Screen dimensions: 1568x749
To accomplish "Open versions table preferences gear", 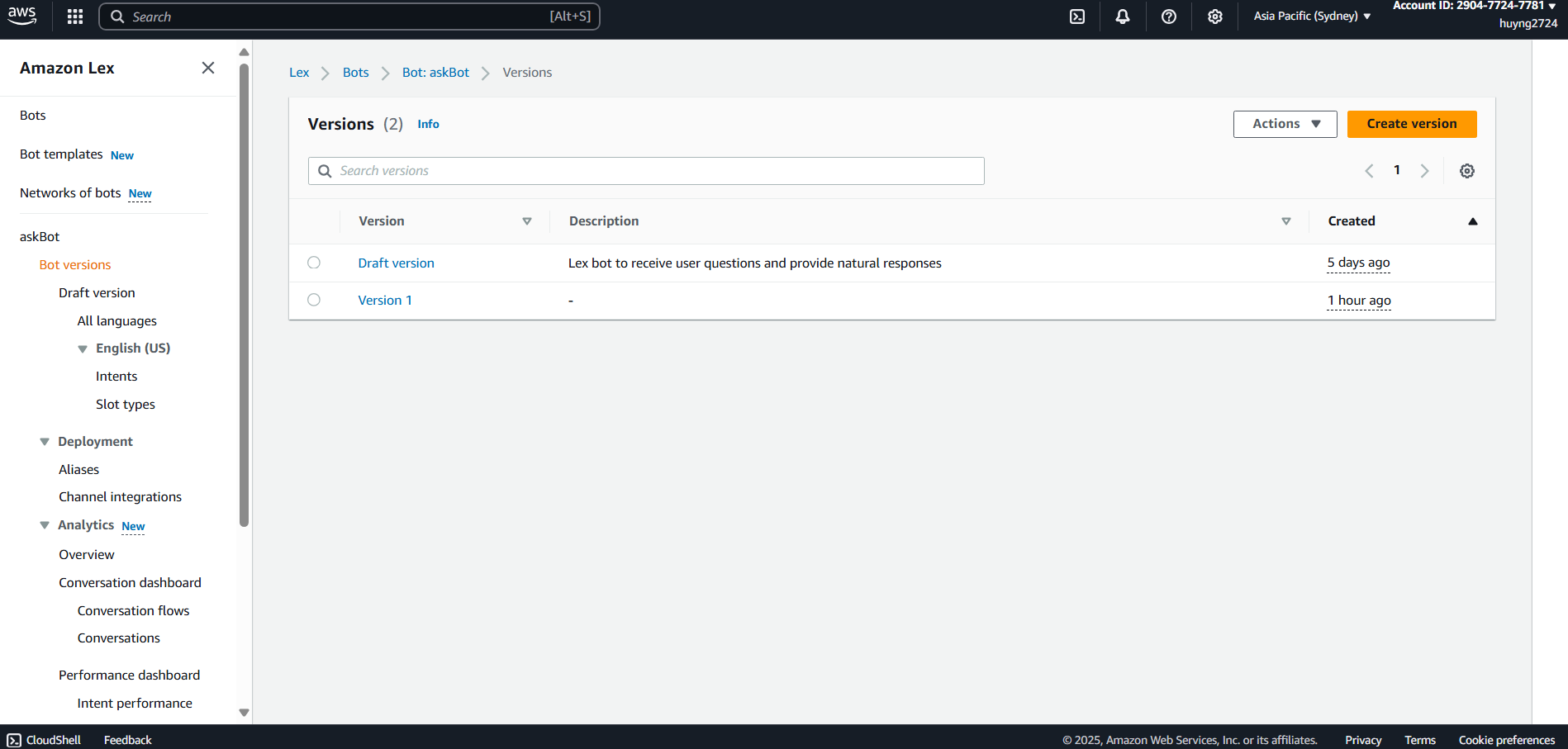I will click(x=1467, y=171).
